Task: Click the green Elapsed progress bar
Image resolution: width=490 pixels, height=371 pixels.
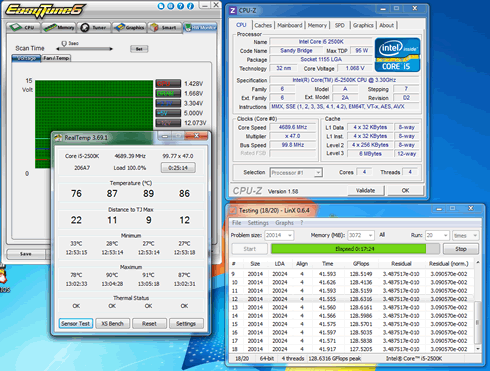Action: pyautogui.click(x=355, y=249)
